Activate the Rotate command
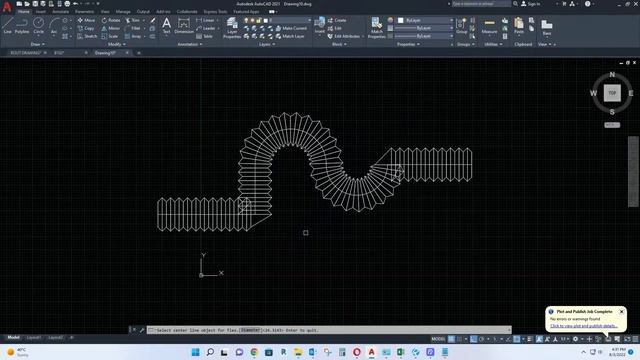Image resolution: width=640 pixels, height=360 pixels. 111,20
